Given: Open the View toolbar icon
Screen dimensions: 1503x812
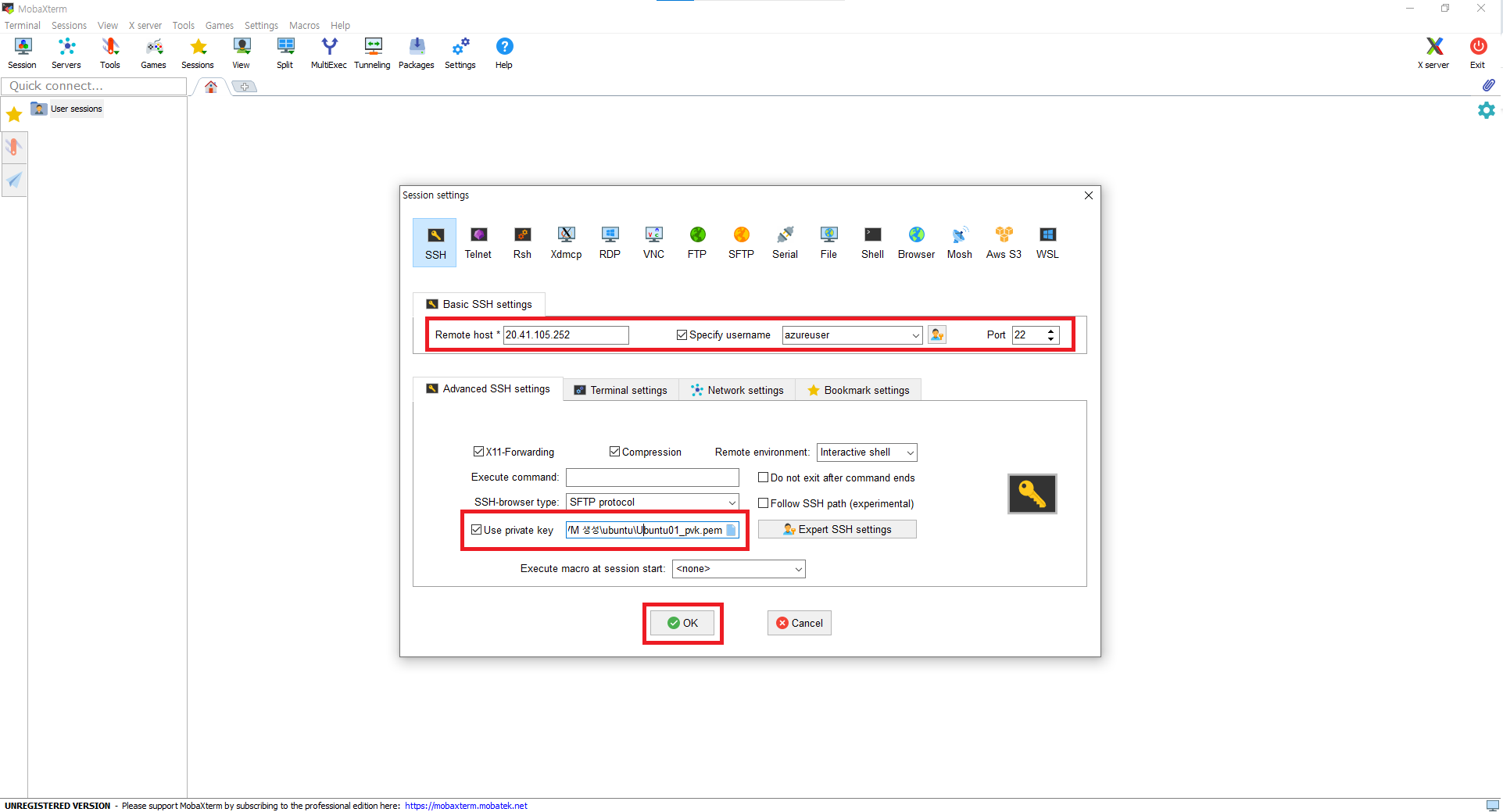Looking at the screenshot, I should tap(242, 53).
